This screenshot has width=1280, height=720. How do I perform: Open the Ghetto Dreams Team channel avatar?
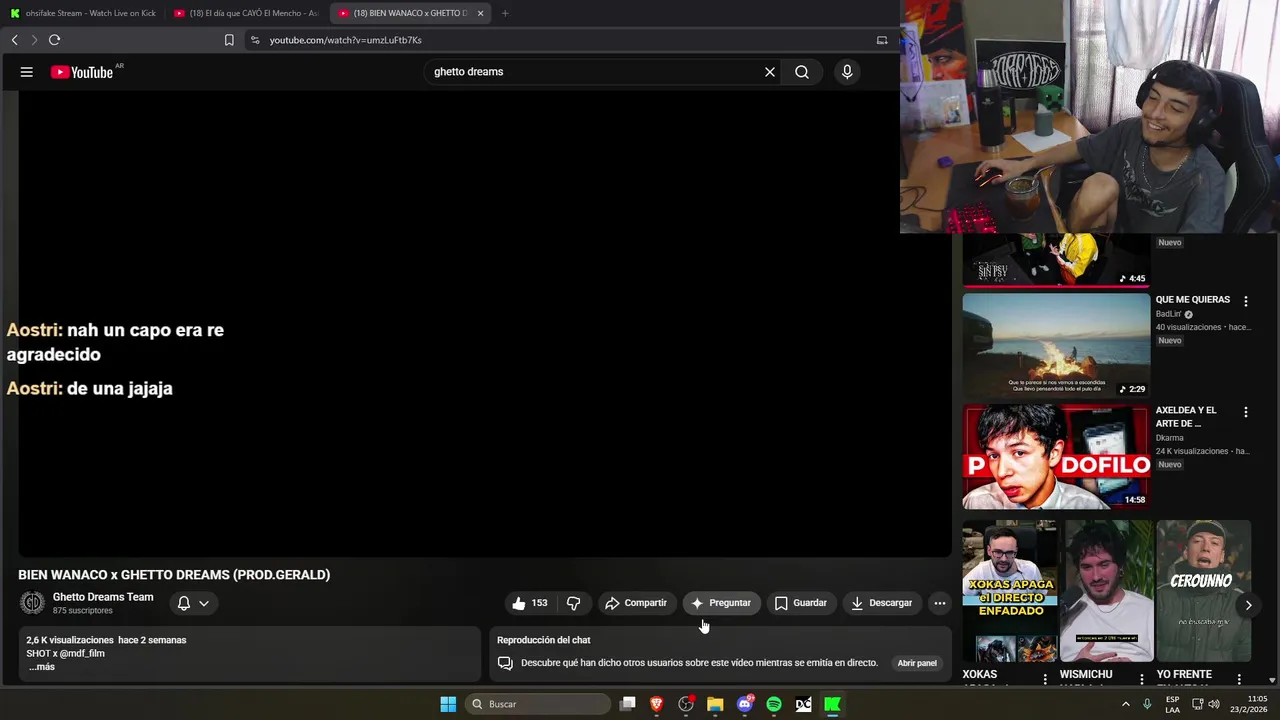coord(33,603)
